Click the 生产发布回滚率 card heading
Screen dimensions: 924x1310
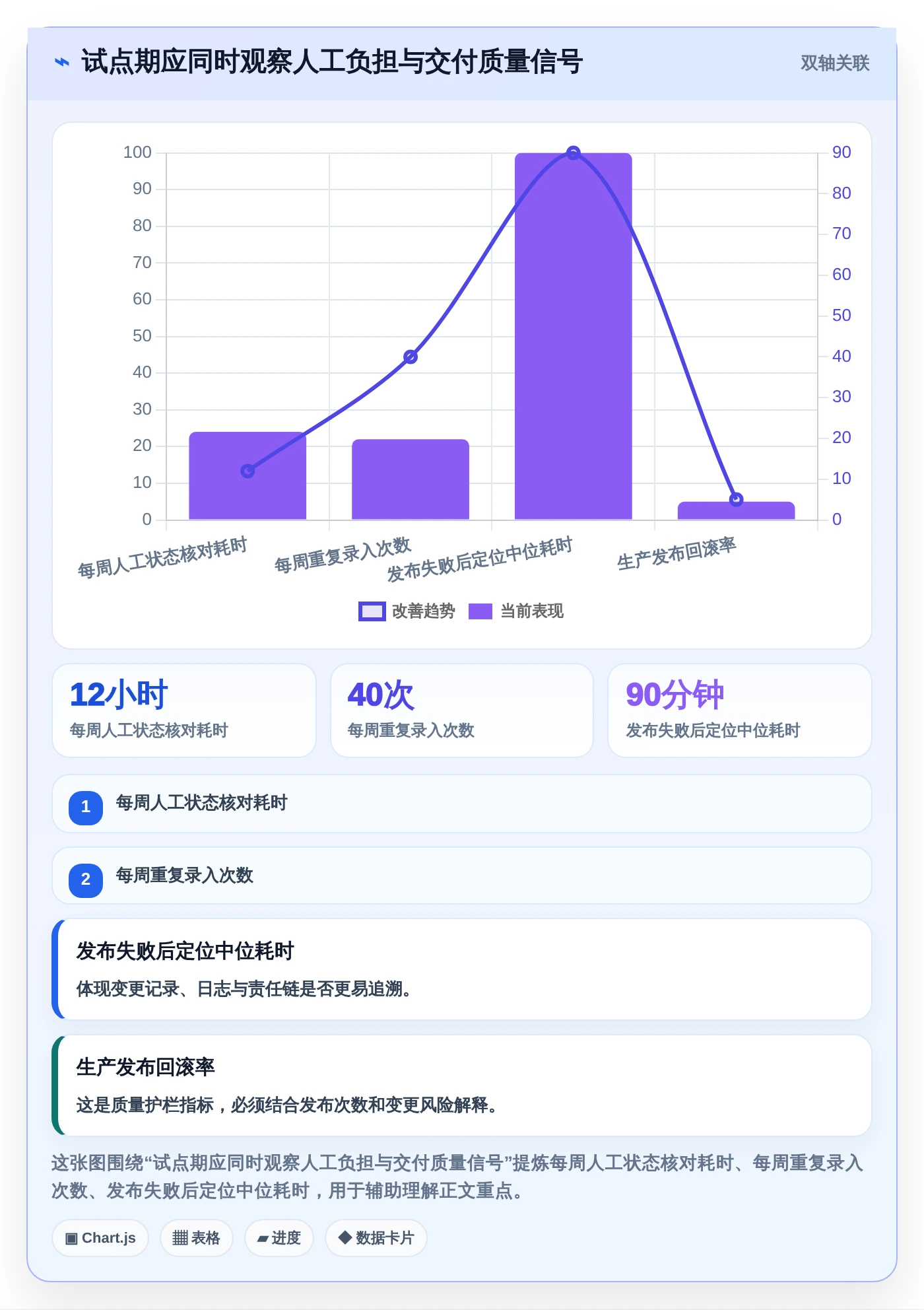point(145,1067)
